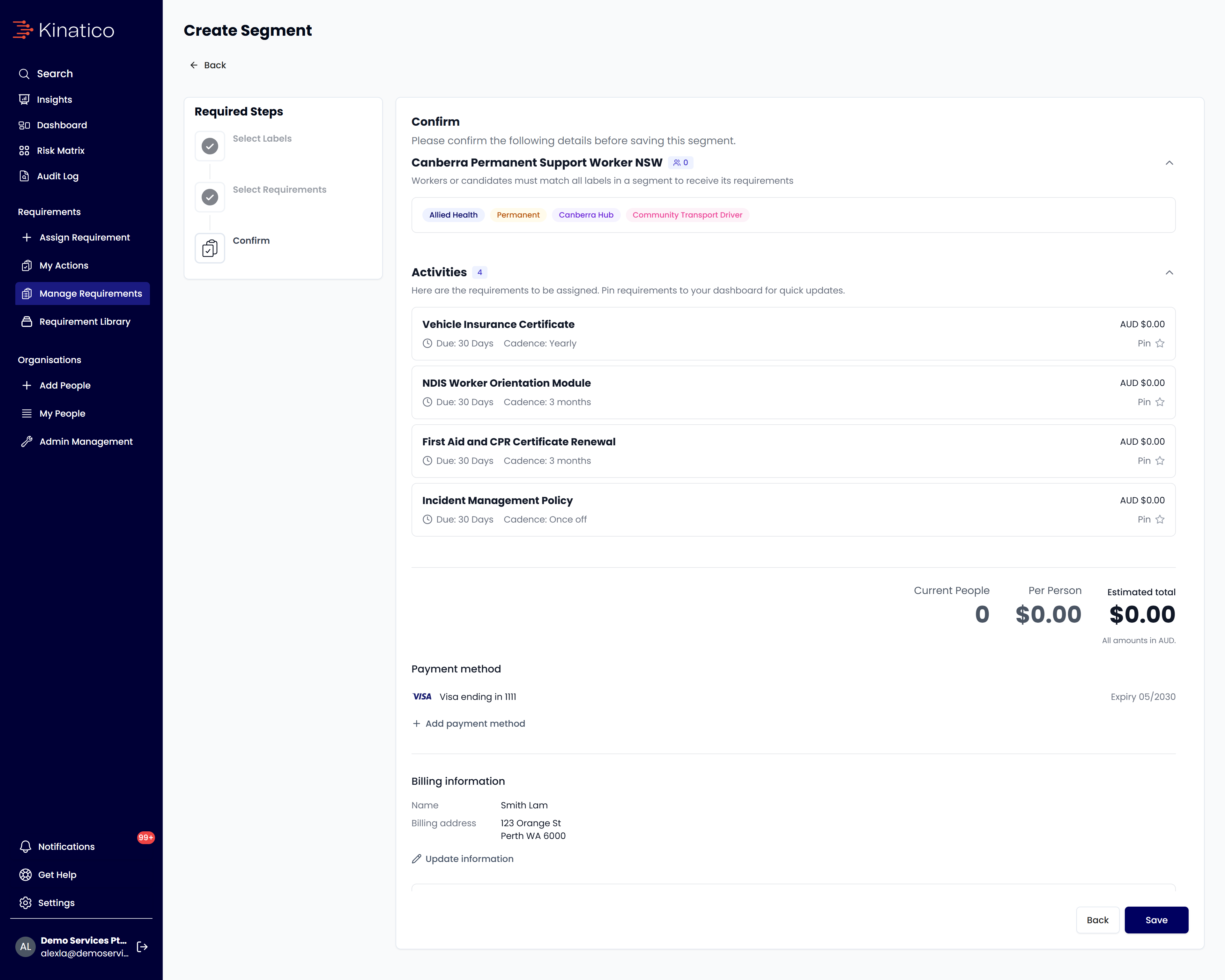Open the Settings gear icon
Screen dimensions: 1225x980
tap(25, 903)
